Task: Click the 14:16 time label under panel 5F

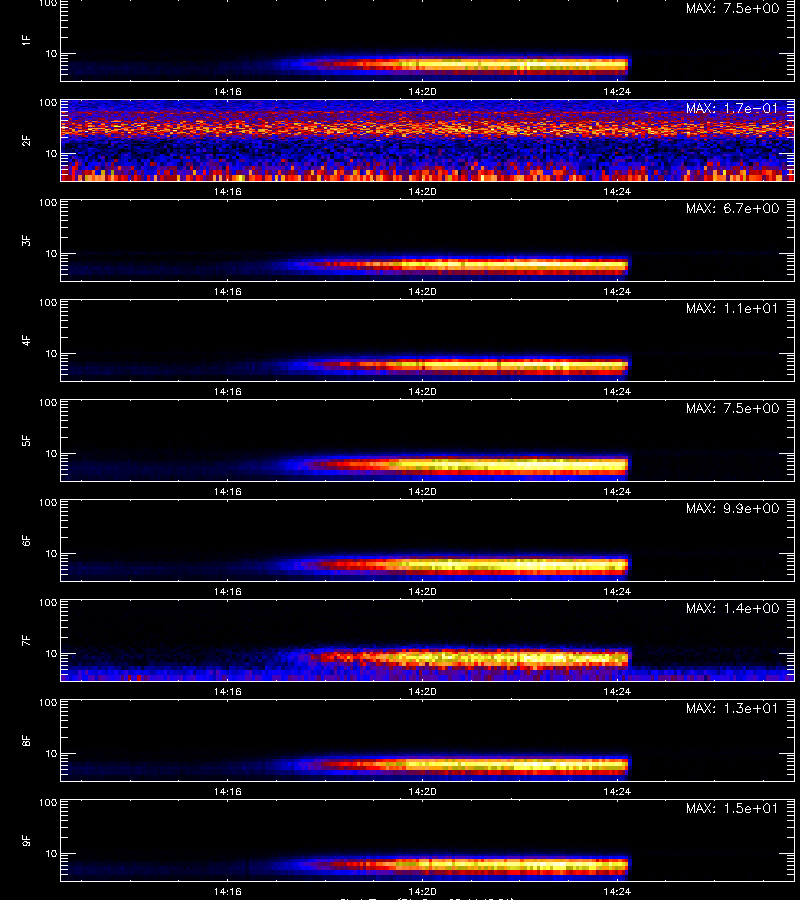Action: coord(227,491)
